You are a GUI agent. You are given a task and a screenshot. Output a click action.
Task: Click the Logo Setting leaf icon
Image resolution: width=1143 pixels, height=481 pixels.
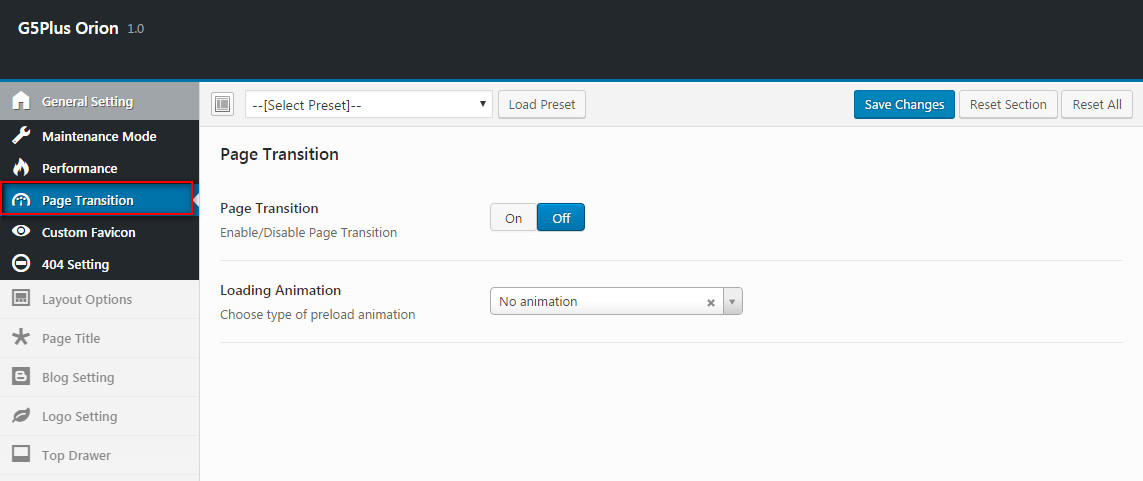coord(21,416)
